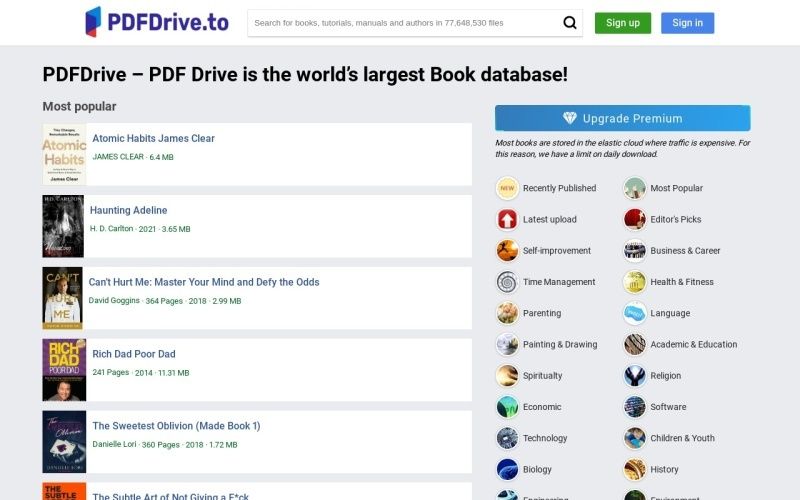The height and width of the screenshot is (500, 800).
Task: Click the Sign in button
Action: [x=687, y=23]
